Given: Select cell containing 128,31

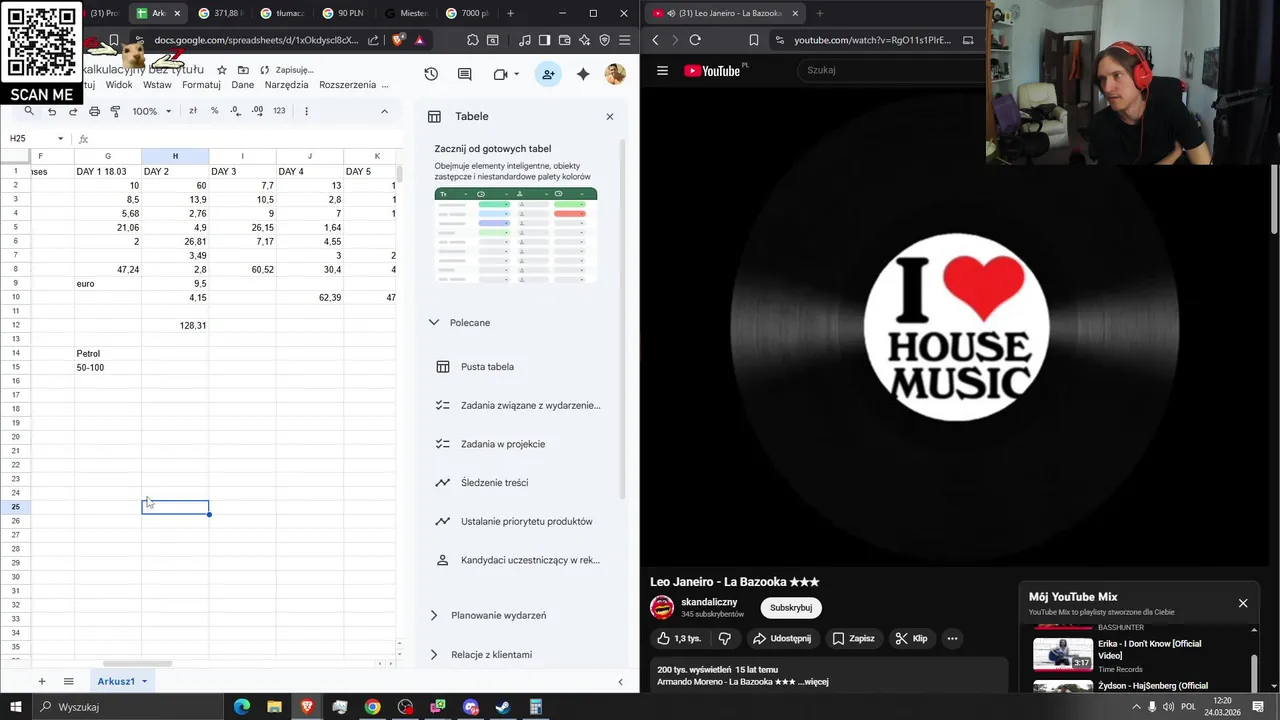Looking at the screenshot, I should point(175,326).
